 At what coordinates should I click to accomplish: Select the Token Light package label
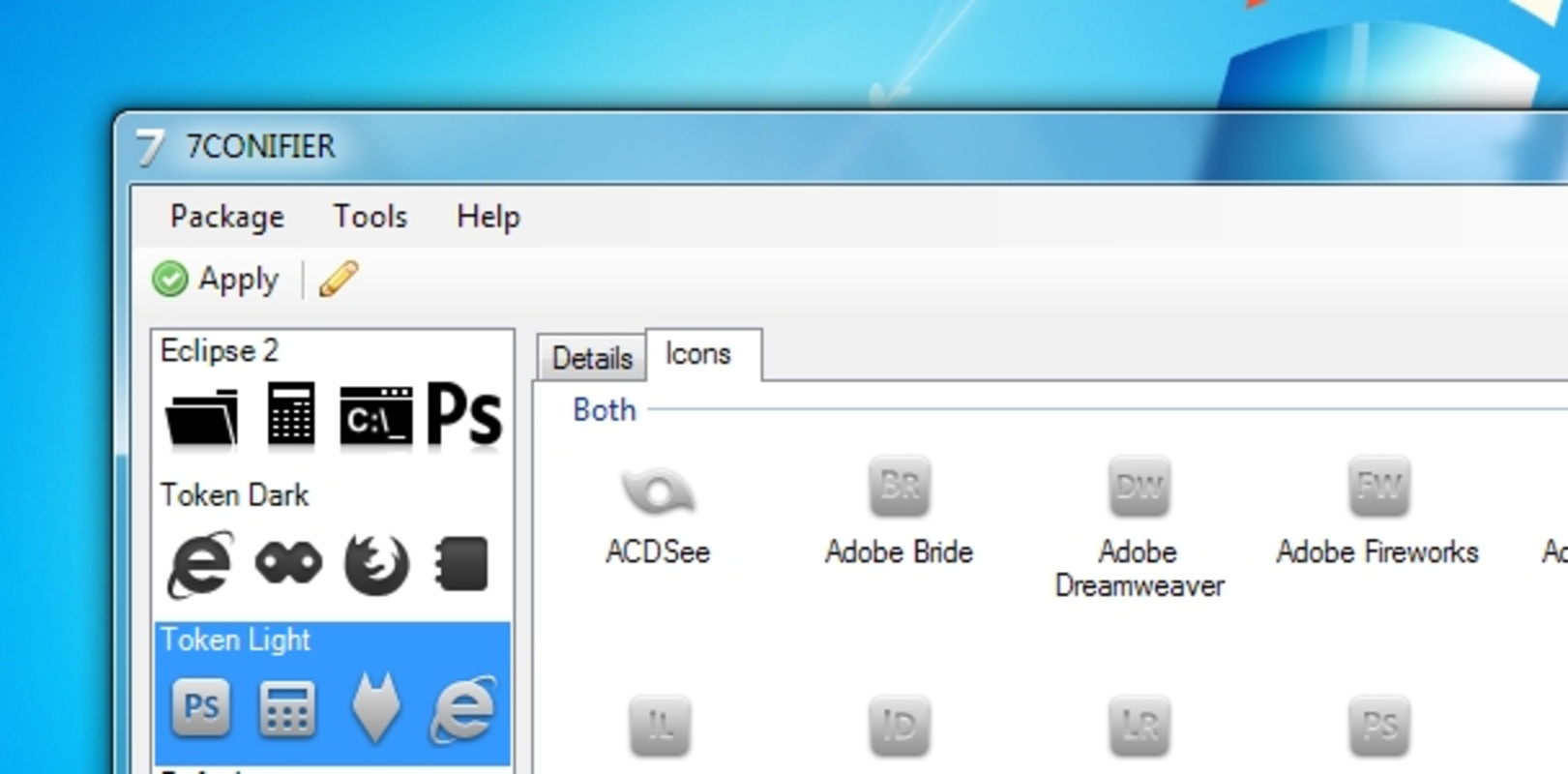[235, 640]
